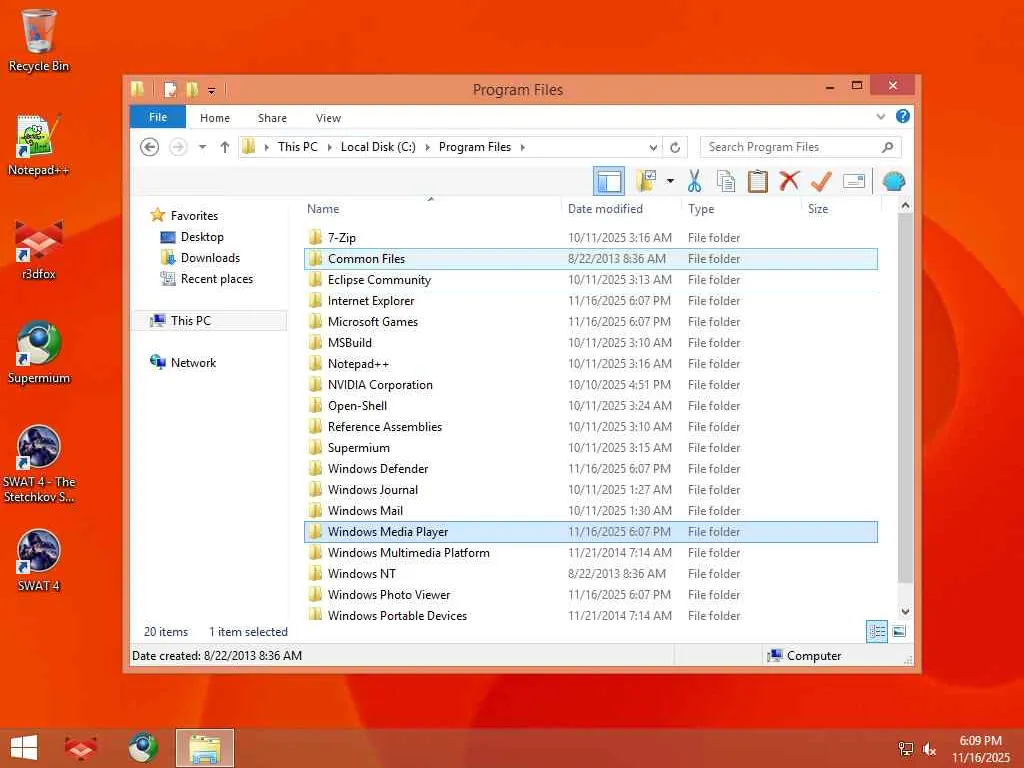Expand the arrow after This PC breadcrumb

pos(329,148)
